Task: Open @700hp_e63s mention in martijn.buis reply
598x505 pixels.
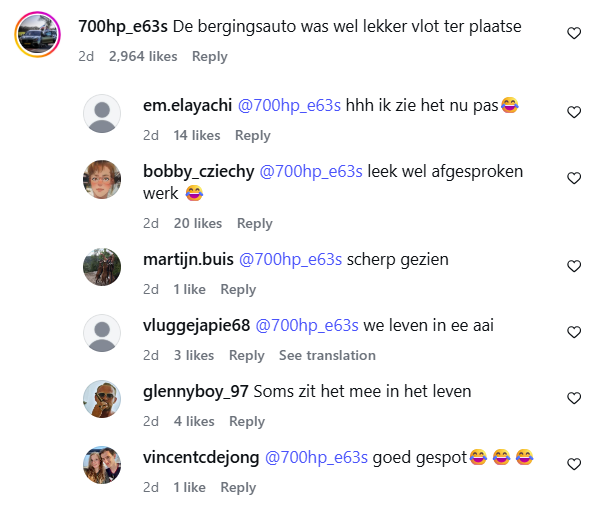Action: pyautogui.click(x=290, y=260)
